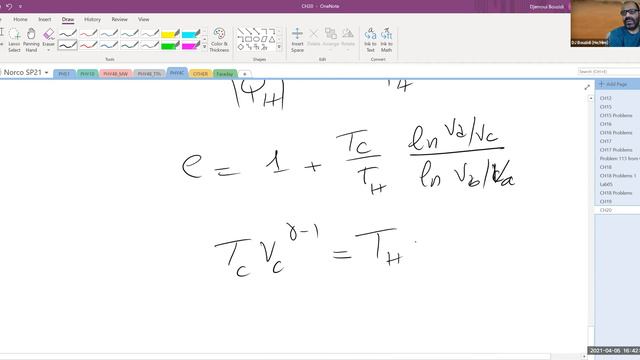640x360 pixels.
Task: Open the Home ribbon tab
Action: point(20,19)
